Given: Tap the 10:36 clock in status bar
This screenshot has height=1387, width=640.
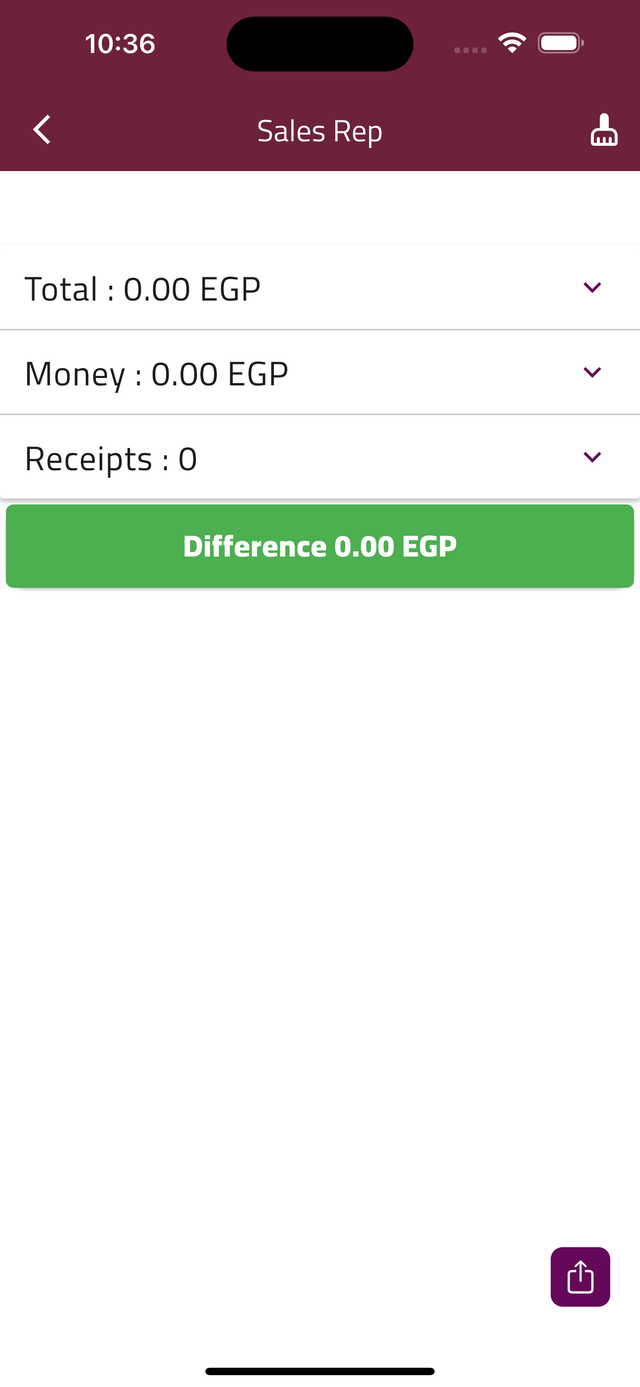Looking at the screenshot, I should [x=120, y=44].
